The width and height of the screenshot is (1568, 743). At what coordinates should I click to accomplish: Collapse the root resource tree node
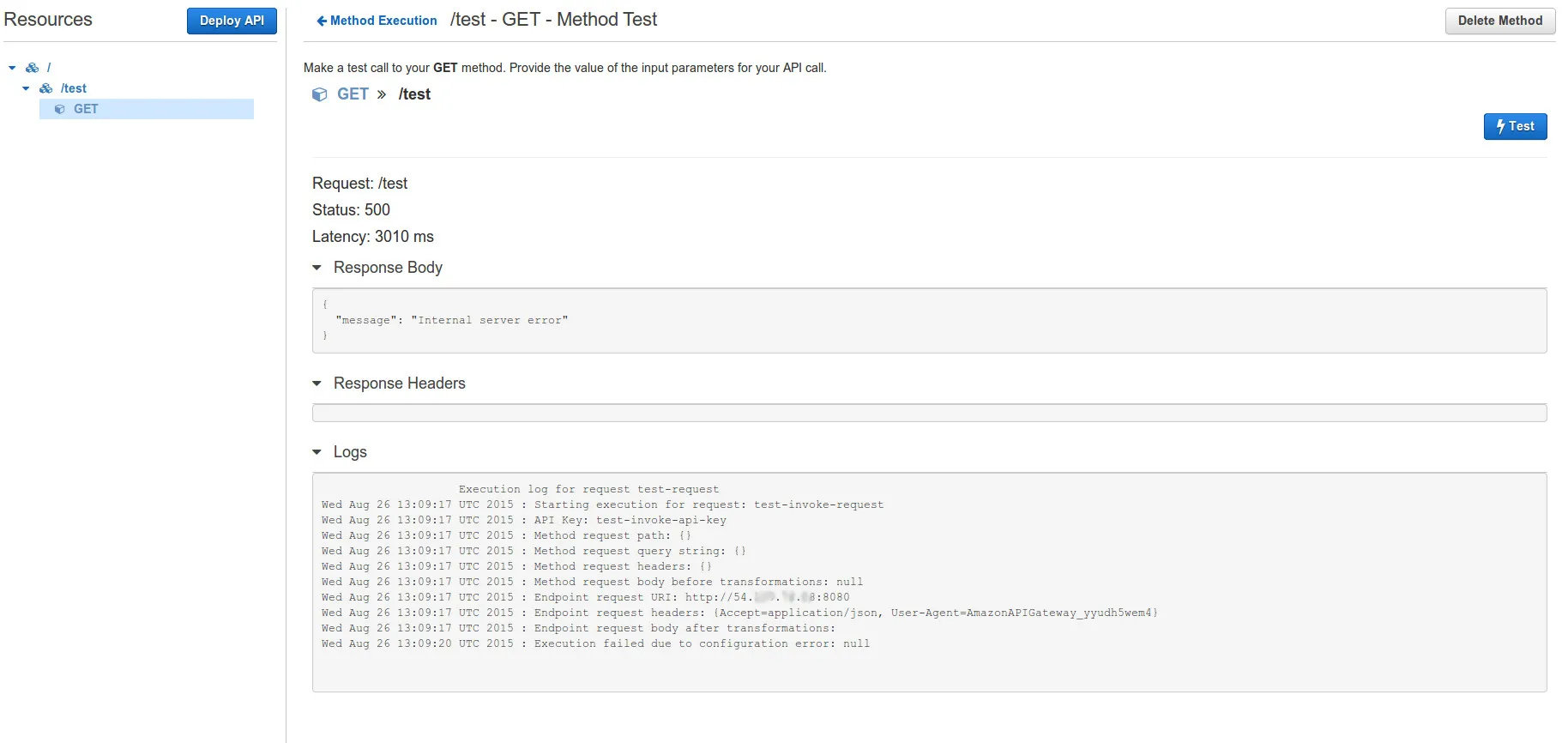coord(12,68)
